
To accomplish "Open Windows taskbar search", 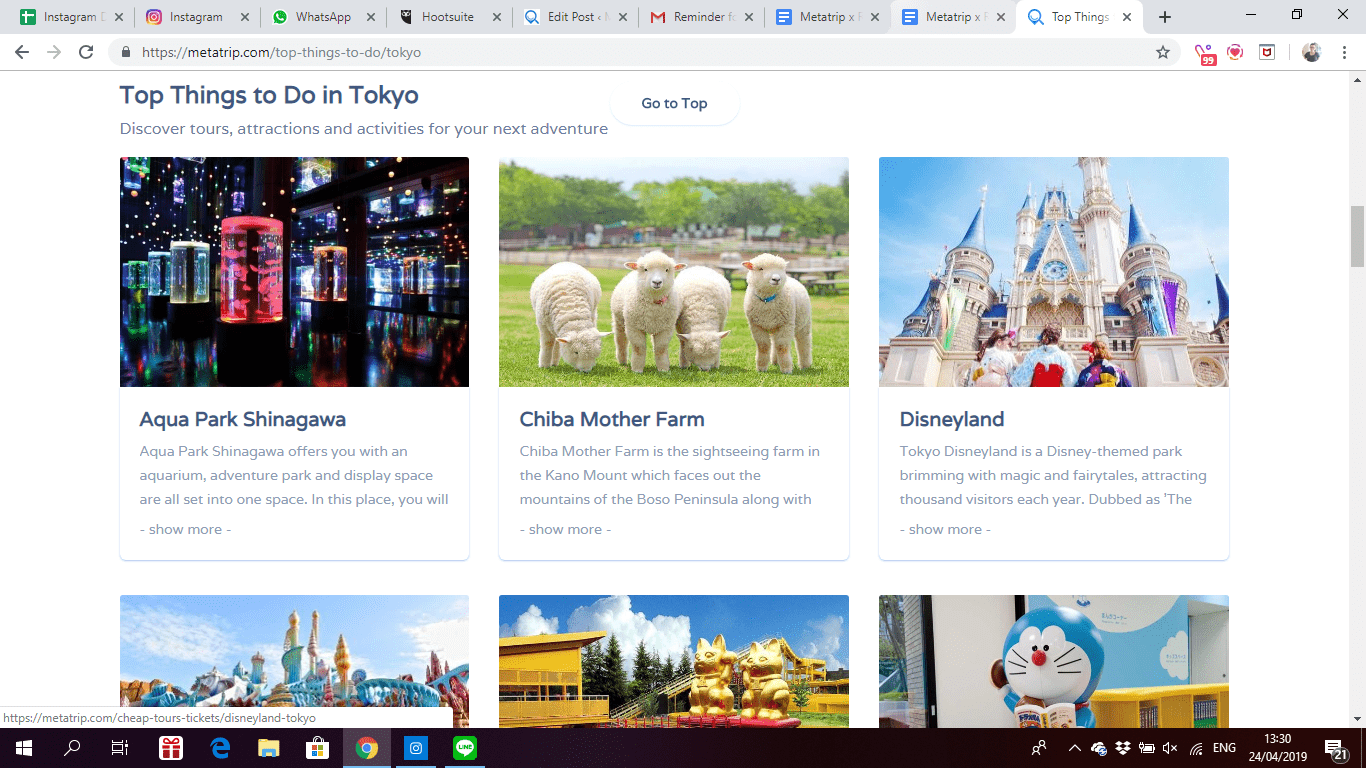I will point(72,748).
